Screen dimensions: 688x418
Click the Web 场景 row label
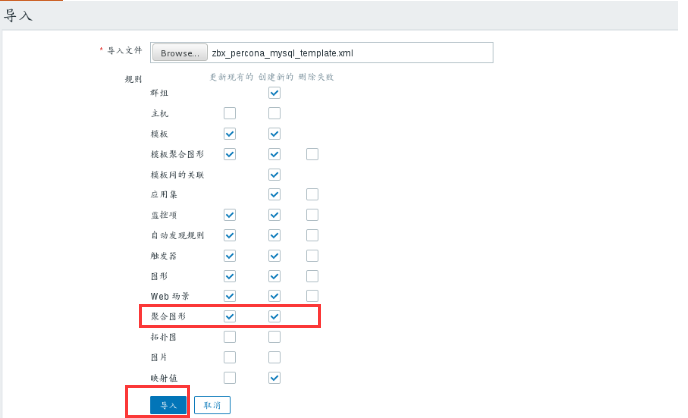click(170, 297)
